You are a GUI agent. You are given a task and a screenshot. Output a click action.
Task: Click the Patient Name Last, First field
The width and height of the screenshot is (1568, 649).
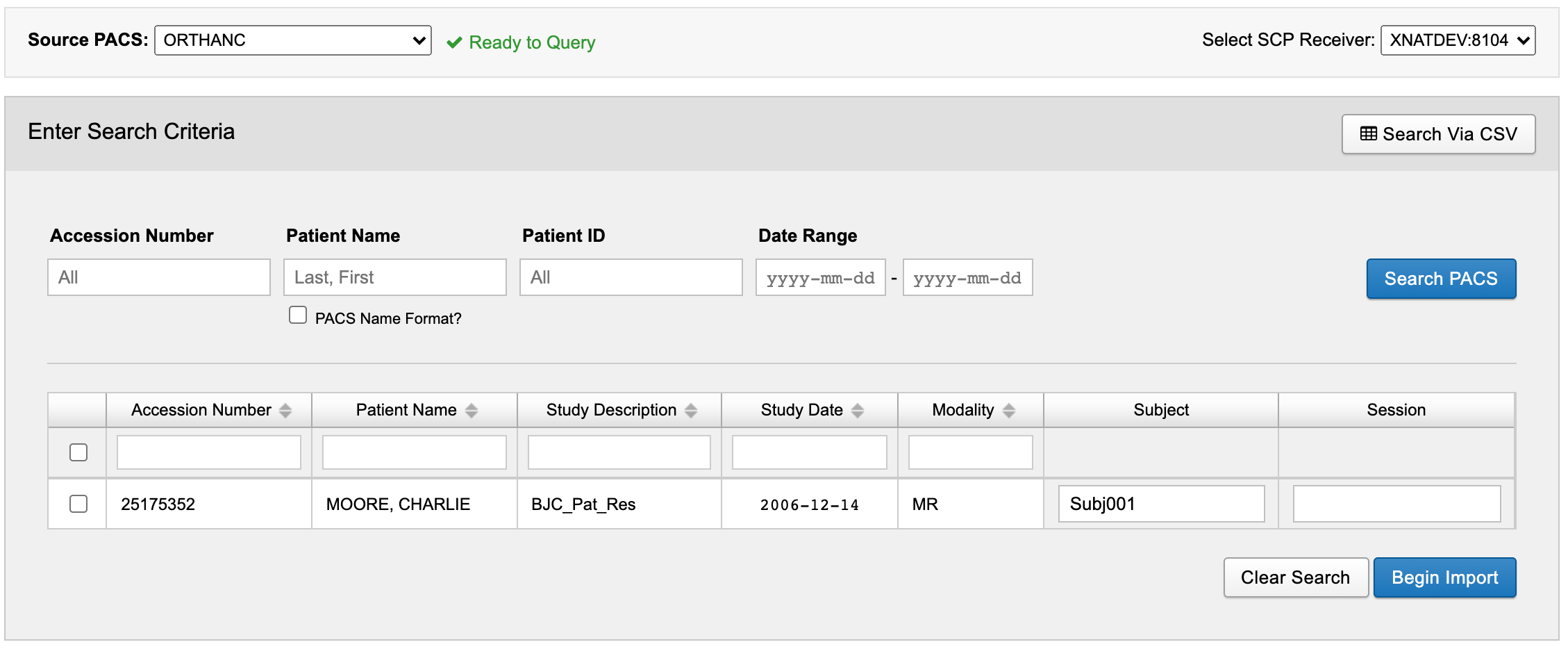[x=395, y=277]
